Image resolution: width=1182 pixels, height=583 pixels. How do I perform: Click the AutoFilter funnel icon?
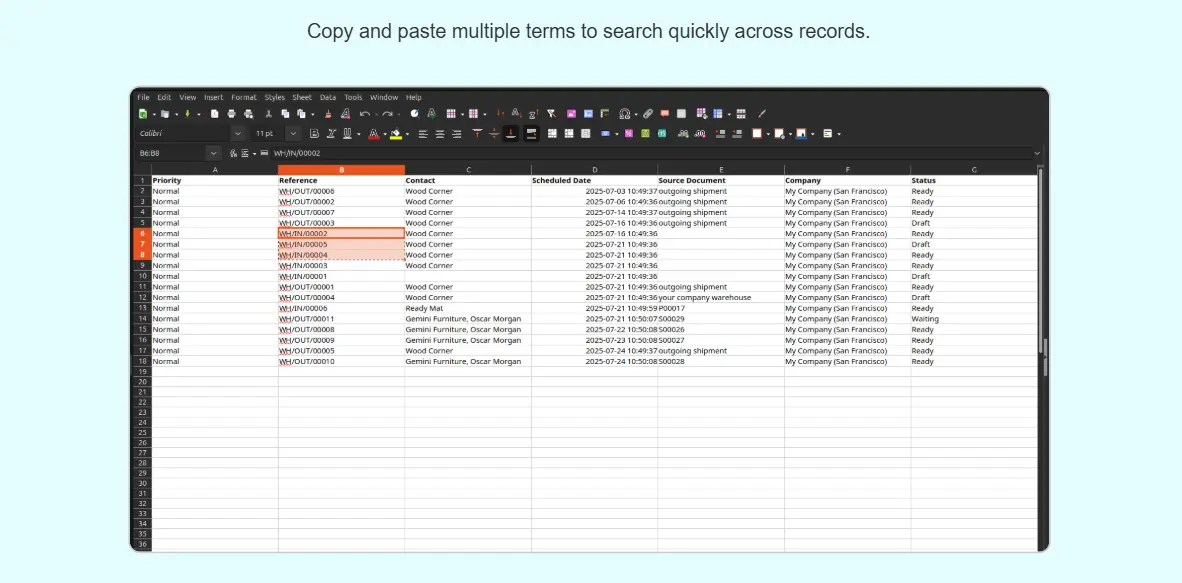pos(550,114)
